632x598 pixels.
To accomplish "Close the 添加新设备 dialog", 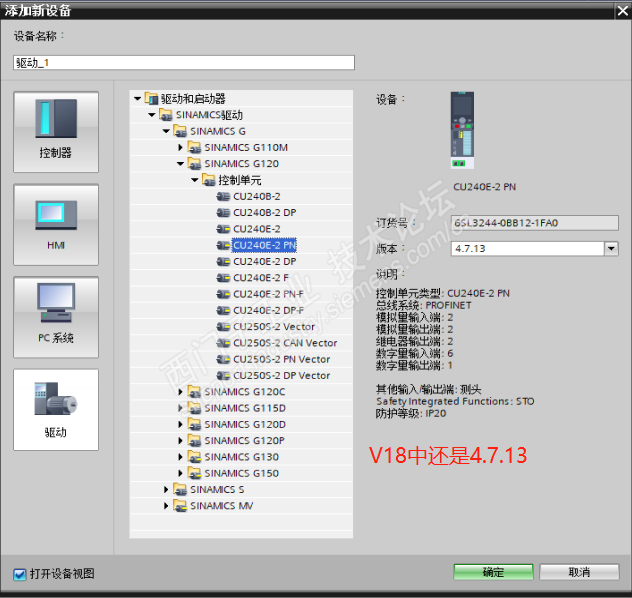I will (623, 11).
